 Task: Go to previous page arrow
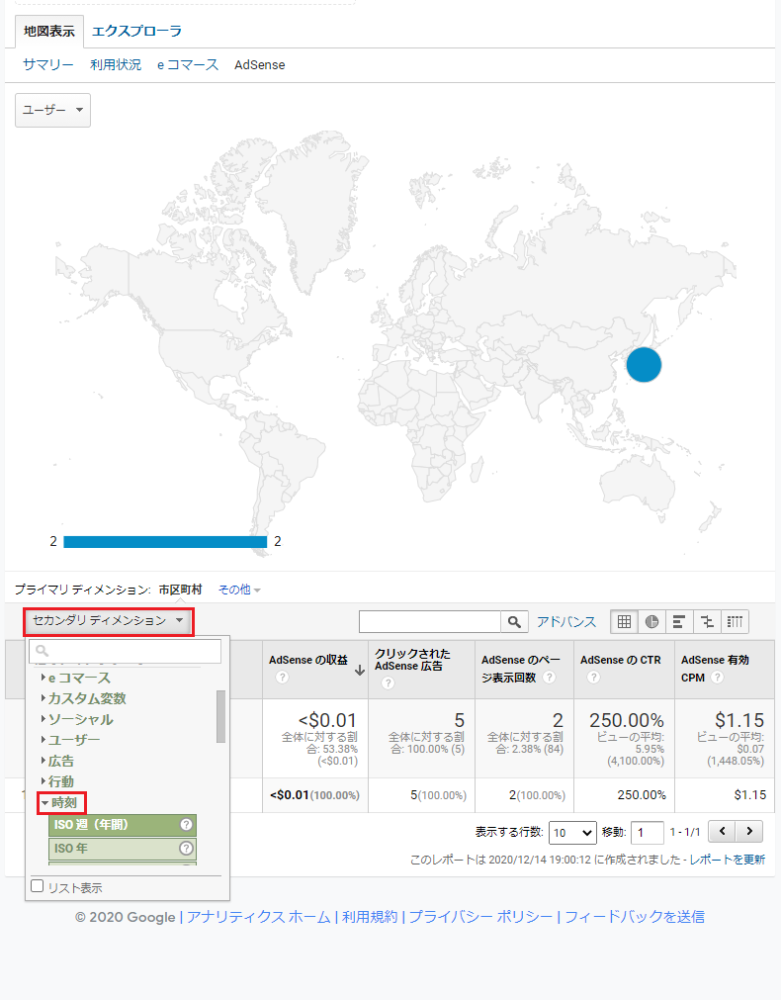[x=722, y=831]
